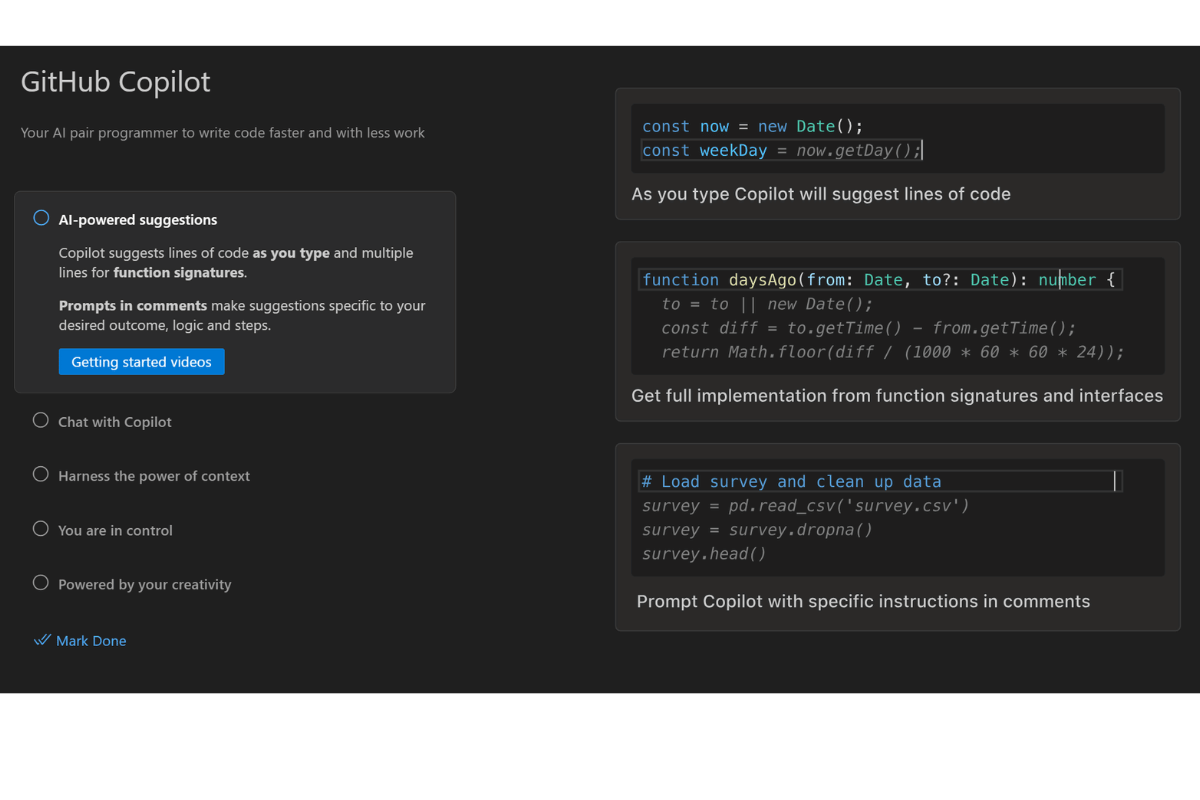
Task: Click the double checkmark icon beside Mark Done
Action: pyautogui.click(x=41, y=640)
